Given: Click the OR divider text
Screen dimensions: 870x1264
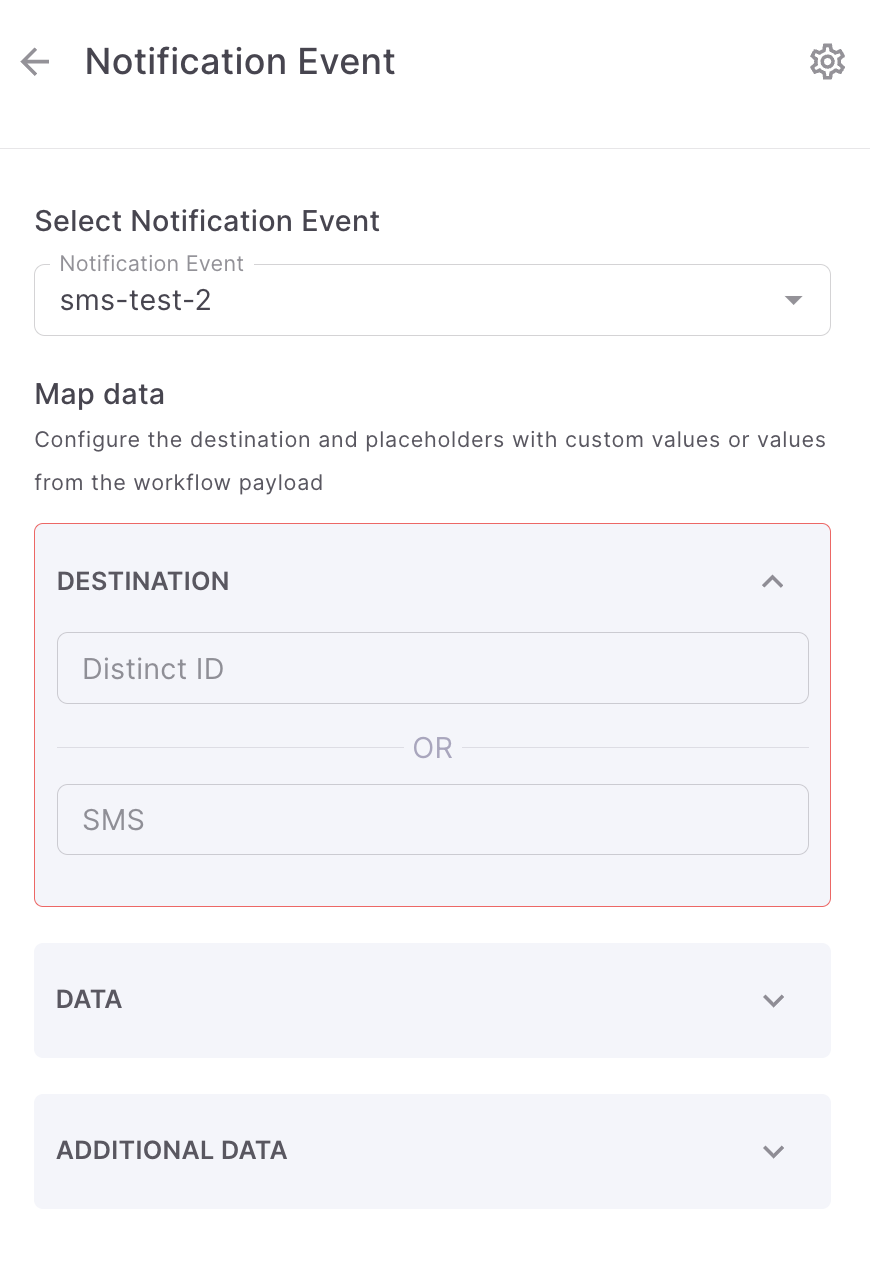Looking at the screenshot, I should pos(432,748).
